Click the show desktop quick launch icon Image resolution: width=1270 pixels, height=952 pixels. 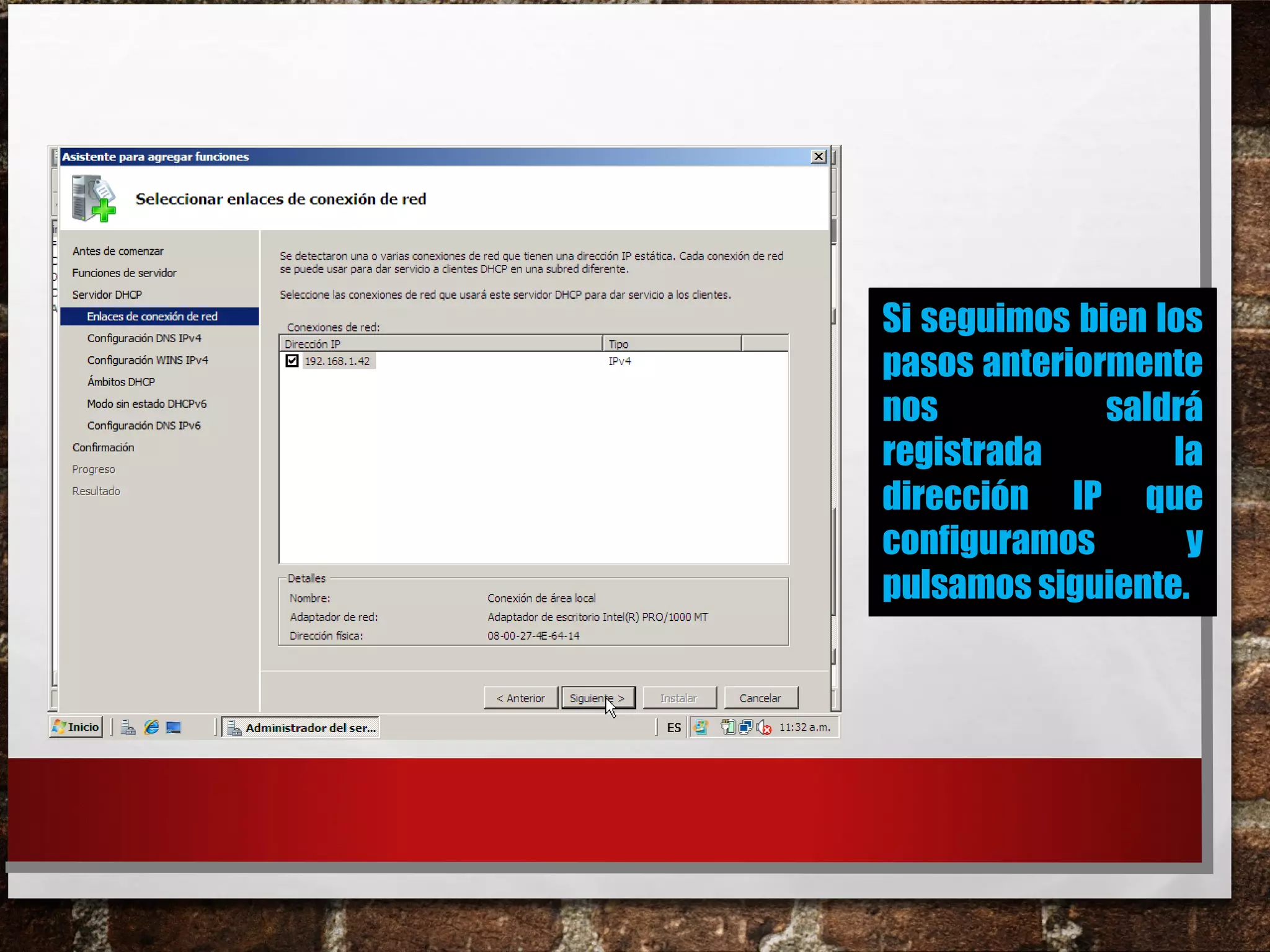pos(174,728)
